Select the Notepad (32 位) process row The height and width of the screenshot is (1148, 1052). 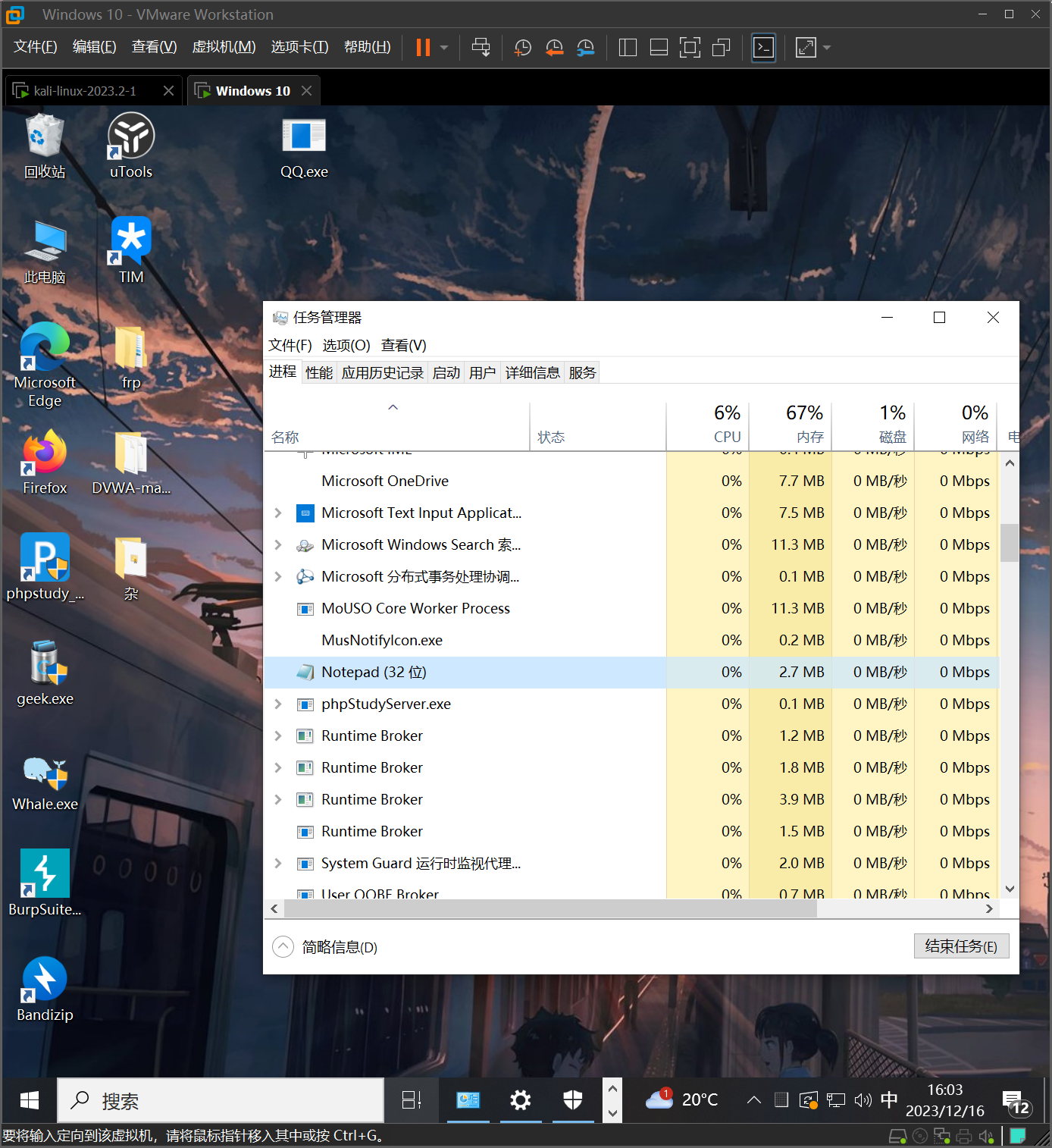632,673
